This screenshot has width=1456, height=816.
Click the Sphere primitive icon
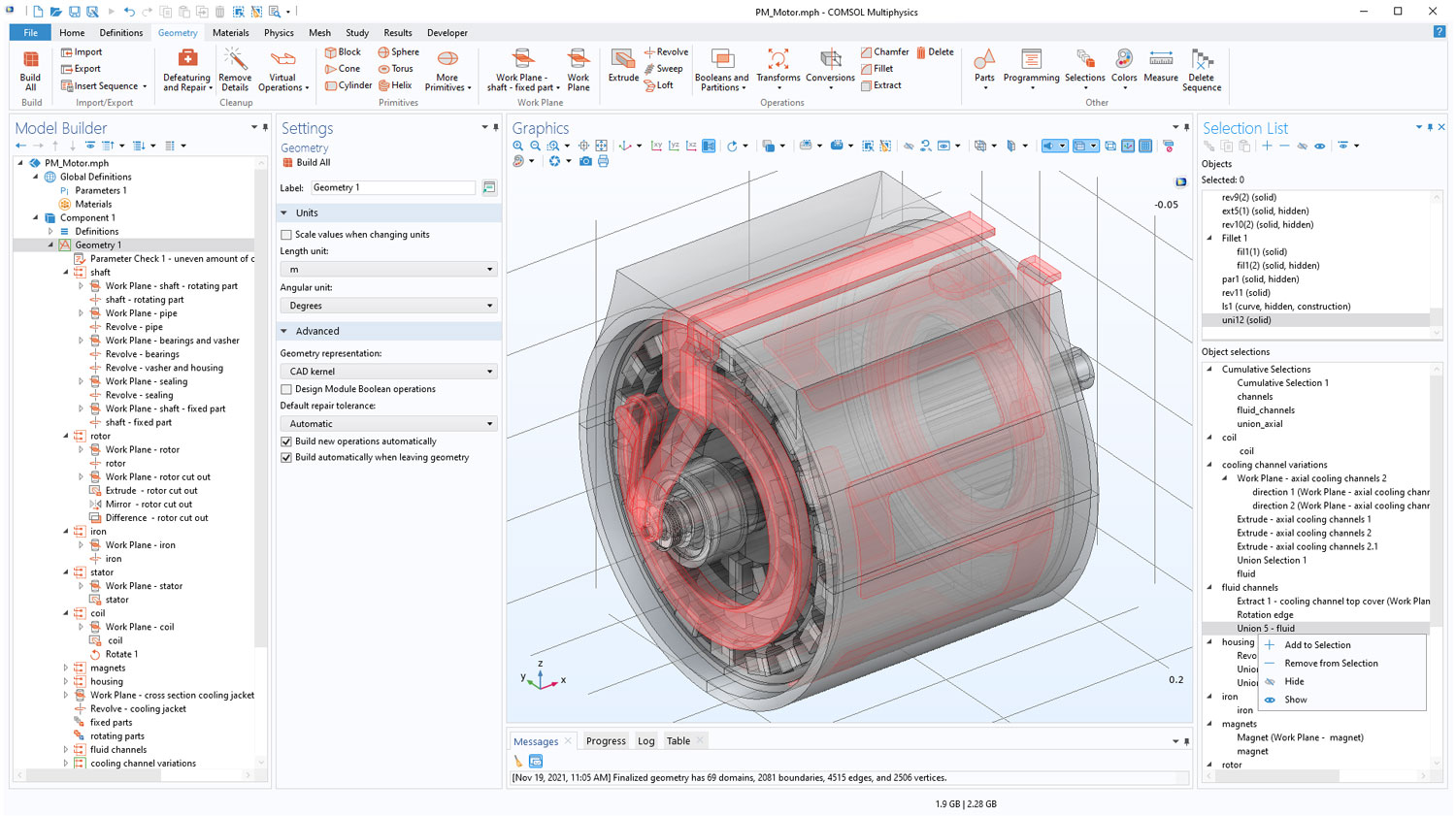(x=399, y=52)
